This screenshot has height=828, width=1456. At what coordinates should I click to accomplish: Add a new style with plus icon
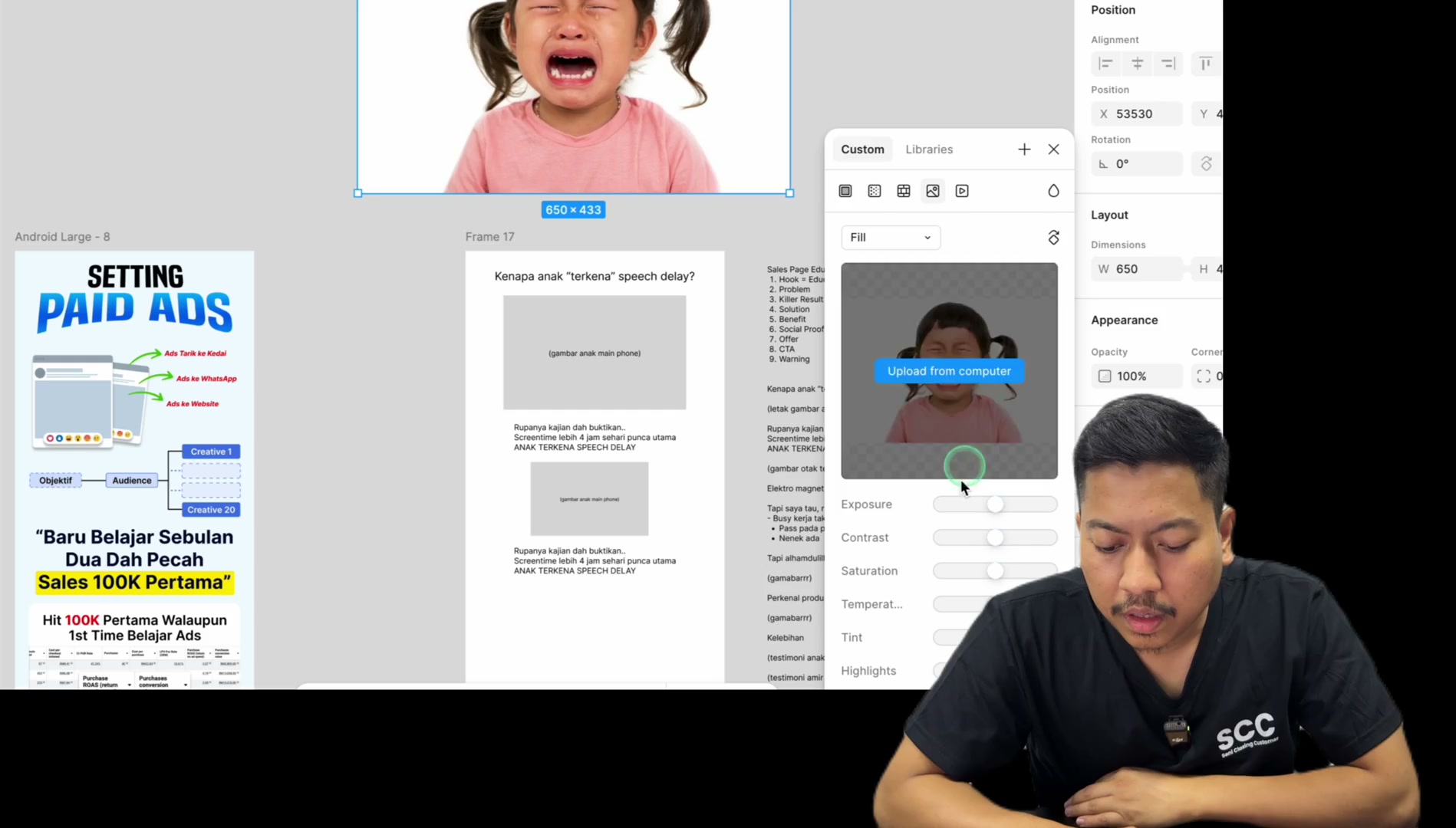pos(1024,149)
